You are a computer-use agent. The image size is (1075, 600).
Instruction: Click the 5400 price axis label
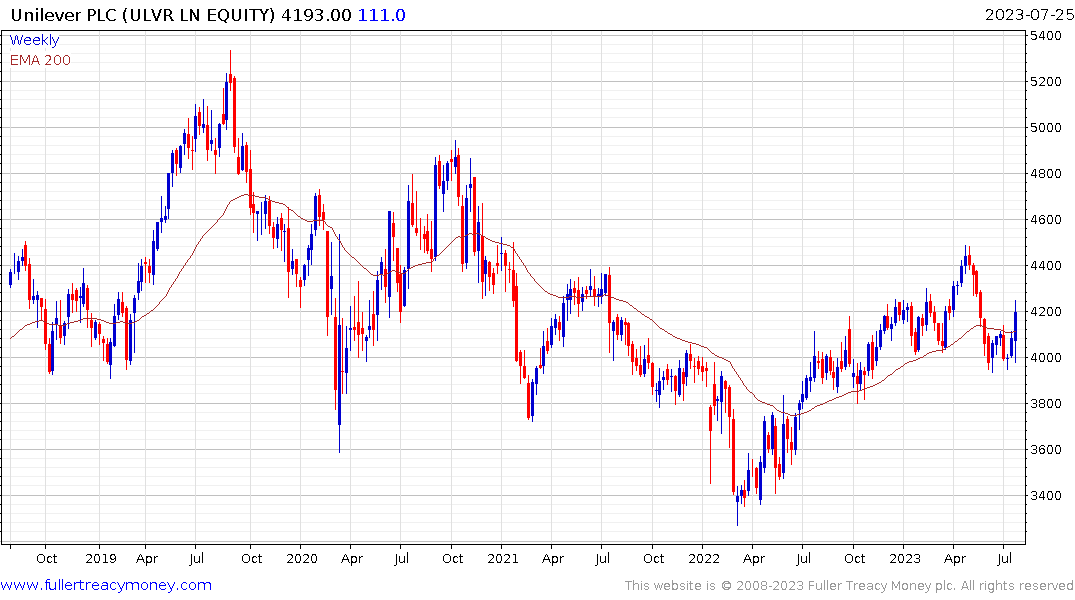pos(1046,36)
